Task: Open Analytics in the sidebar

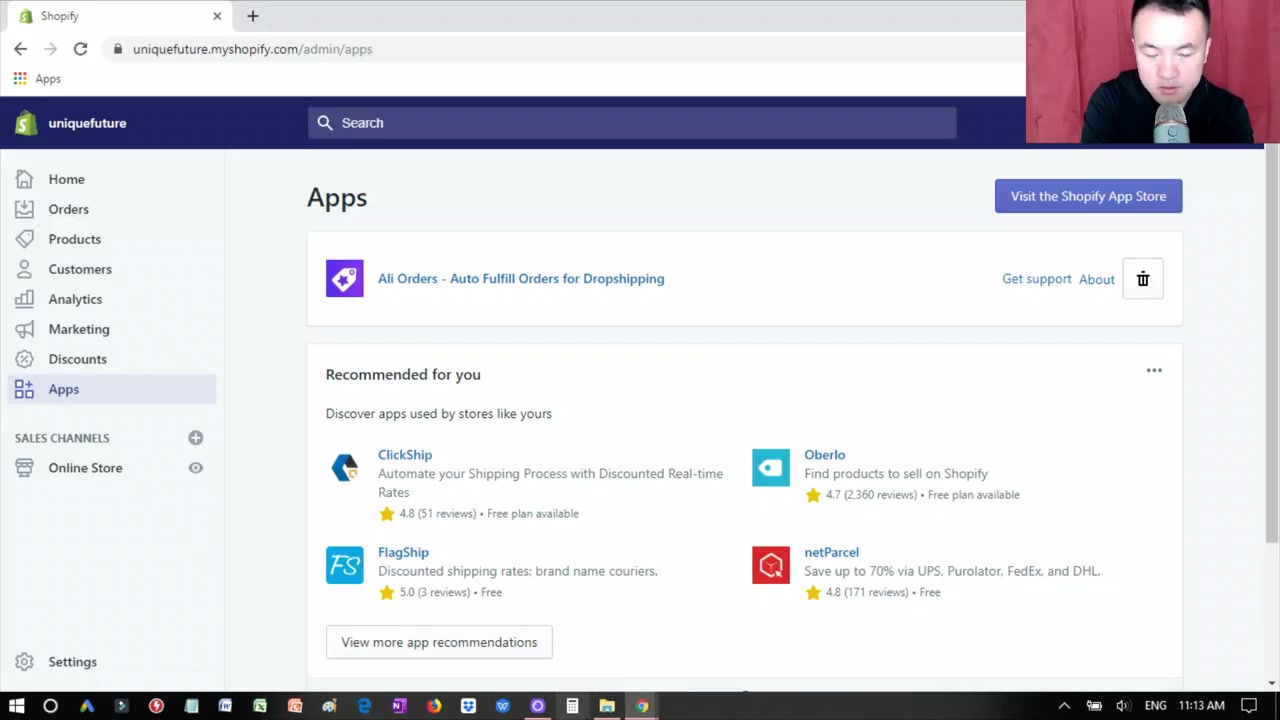Action: 75,299
